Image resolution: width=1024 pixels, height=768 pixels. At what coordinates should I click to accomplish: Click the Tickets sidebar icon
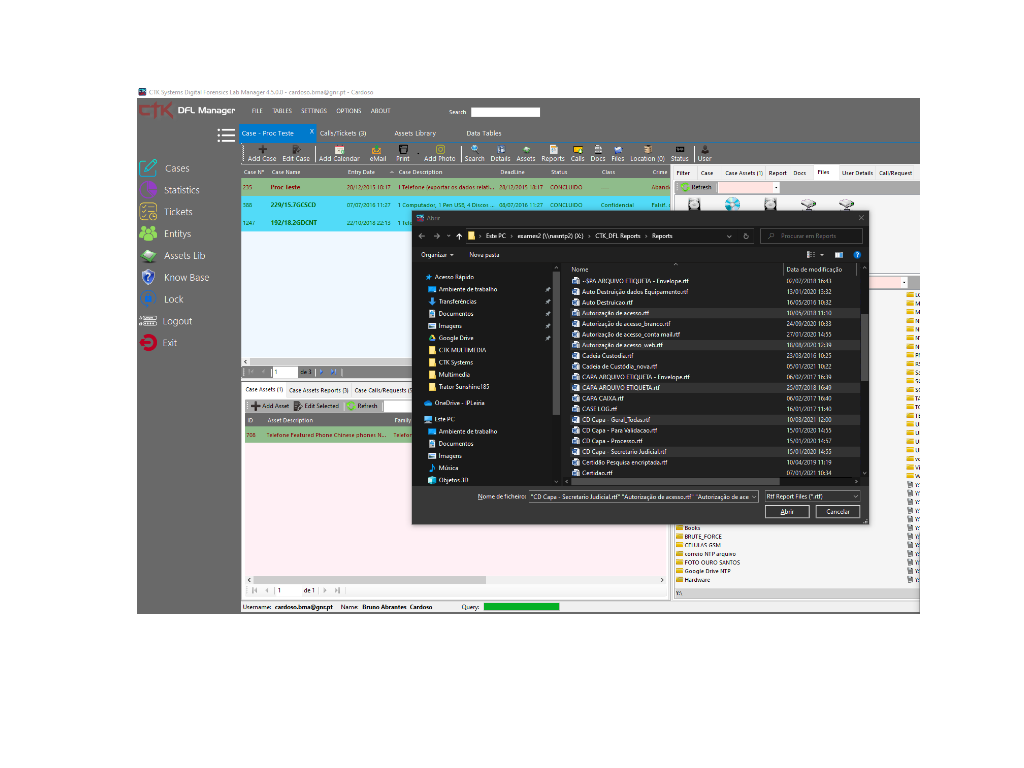point(148,212)
